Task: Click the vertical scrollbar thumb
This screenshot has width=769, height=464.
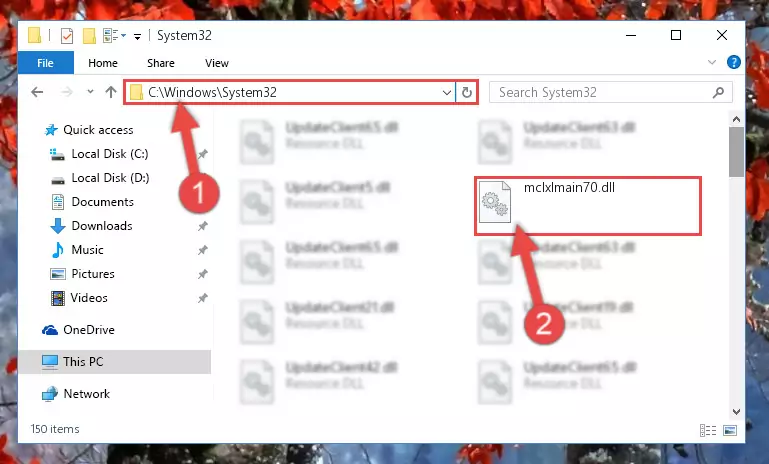Action: click(x=736, y=152)
